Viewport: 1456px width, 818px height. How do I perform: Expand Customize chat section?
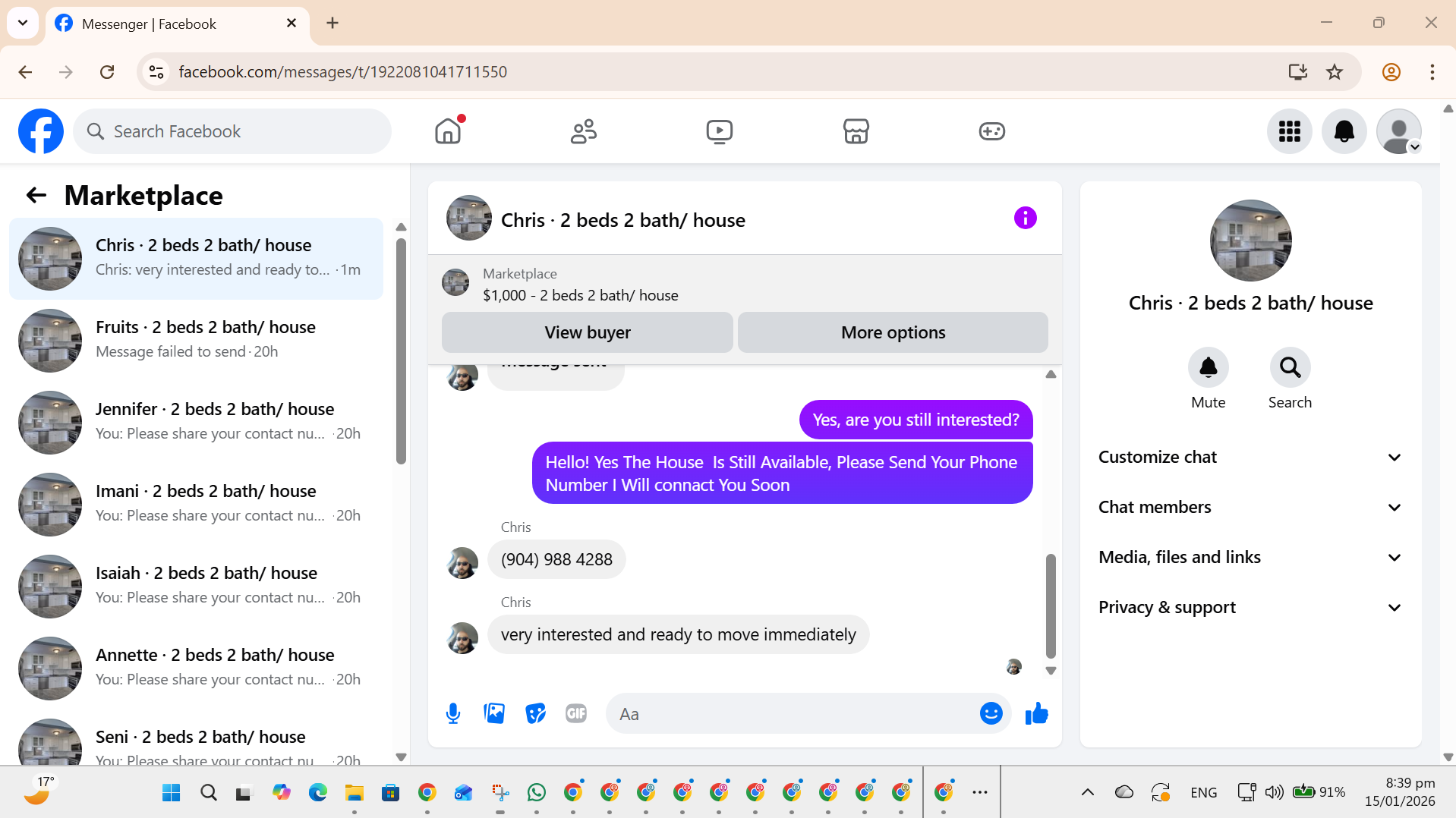click(1250, 457)
